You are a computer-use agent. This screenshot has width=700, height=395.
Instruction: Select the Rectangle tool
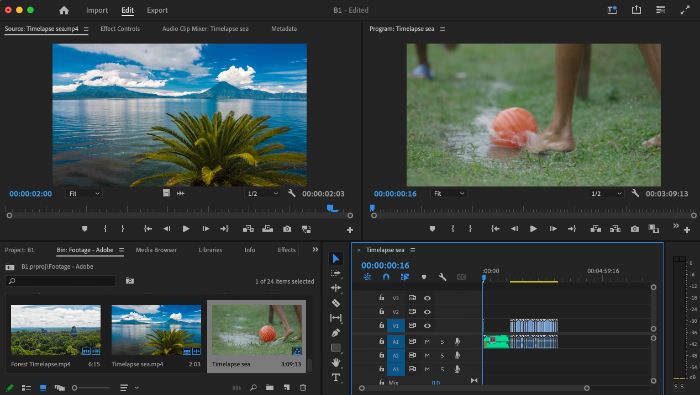point(336,347)
